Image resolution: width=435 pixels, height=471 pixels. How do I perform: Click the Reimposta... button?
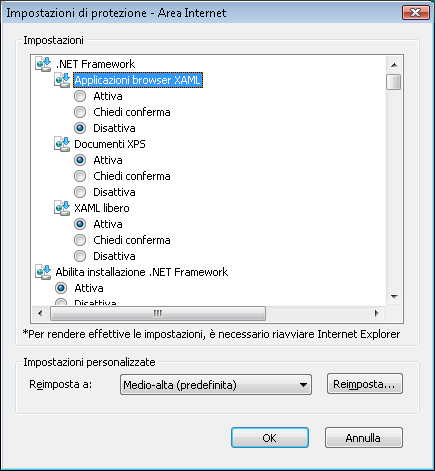click(365, 384)
